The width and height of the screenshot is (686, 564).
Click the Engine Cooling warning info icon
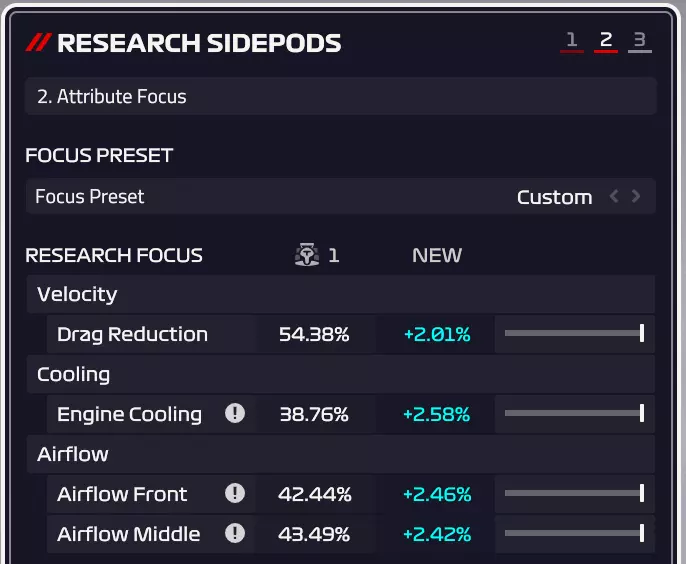235,414
